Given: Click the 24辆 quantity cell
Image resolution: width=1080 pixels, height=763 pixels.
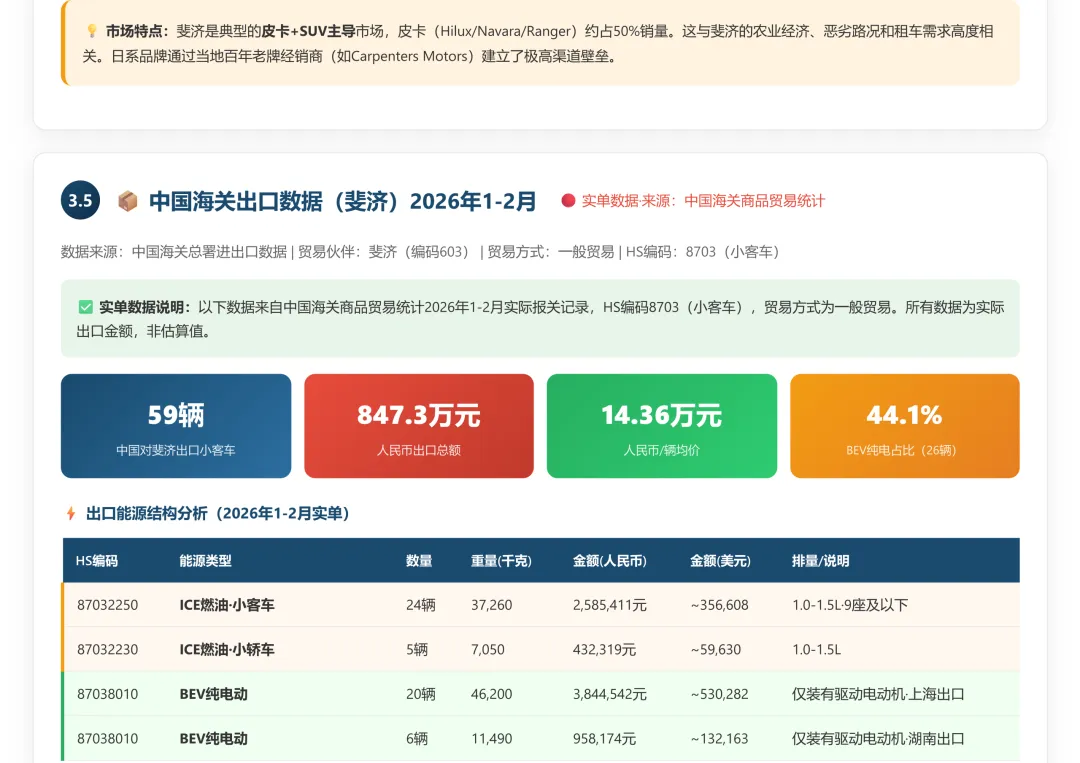Looking at the screenshot, I should (x=420, y=605).
